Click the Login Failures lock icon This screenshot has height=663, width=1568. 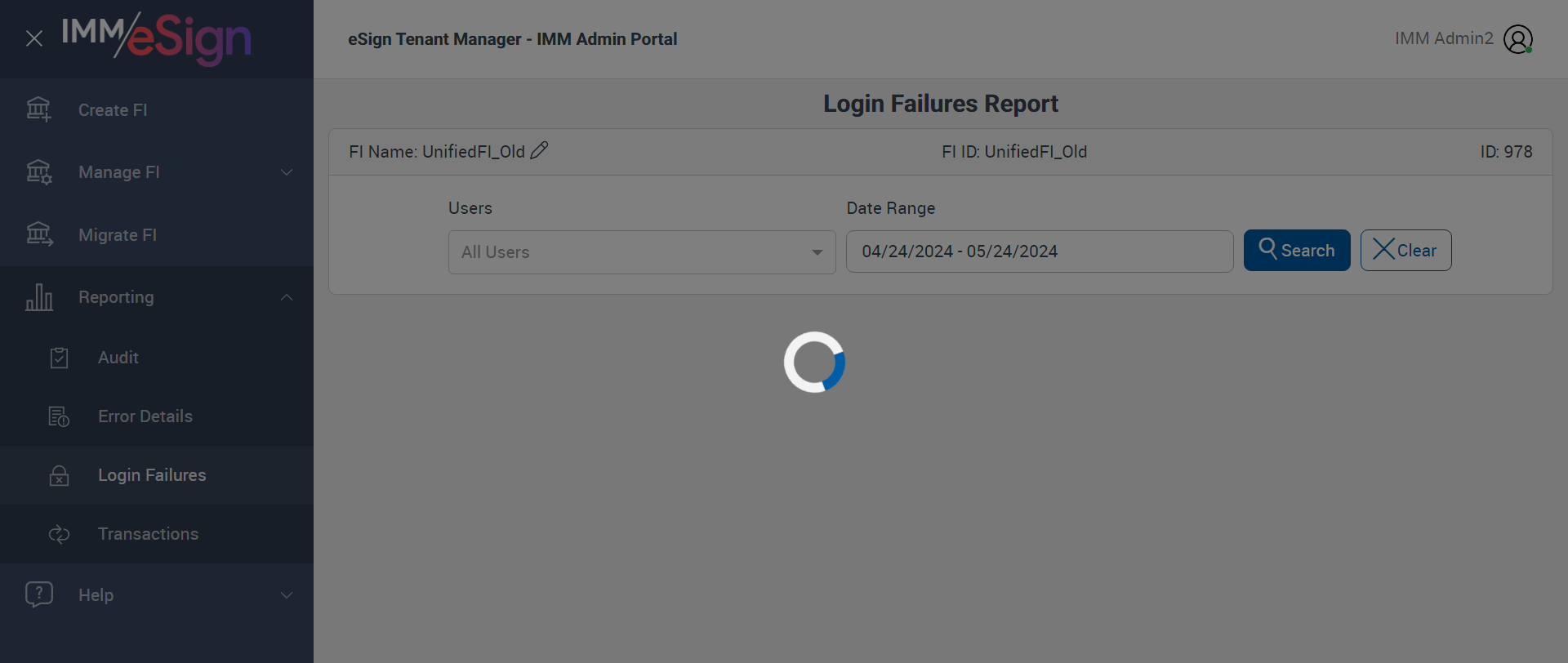pos(59,475)
